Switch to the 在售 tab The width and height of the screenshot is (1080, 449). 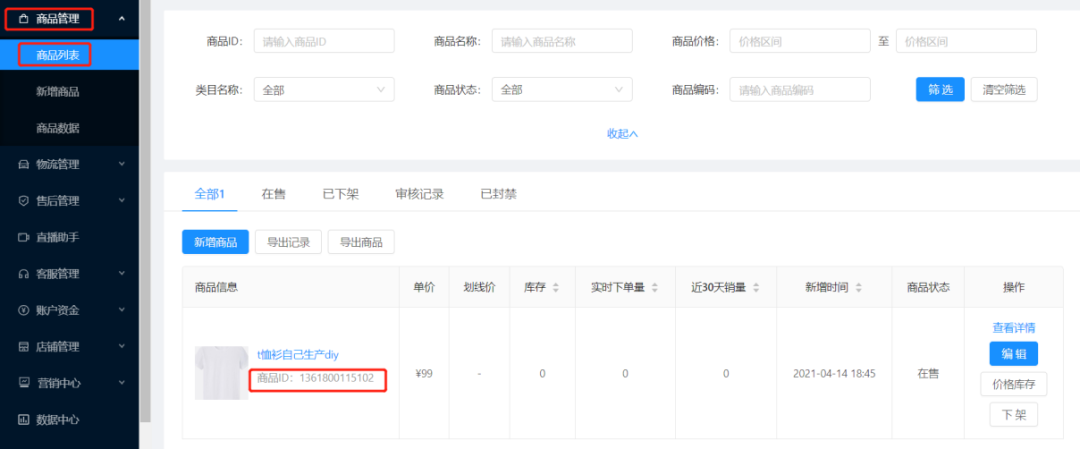[x=273, y=194]
